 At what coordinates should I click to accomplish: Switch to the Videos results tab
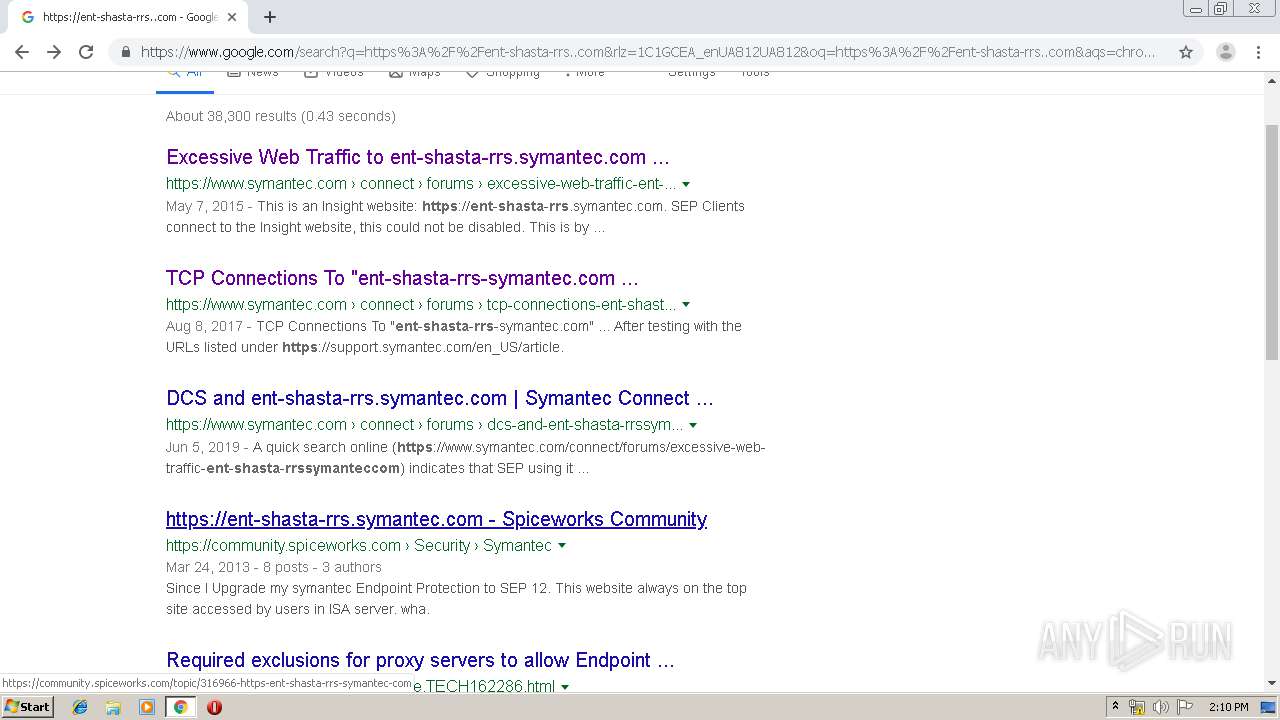(x=334, y=74)
